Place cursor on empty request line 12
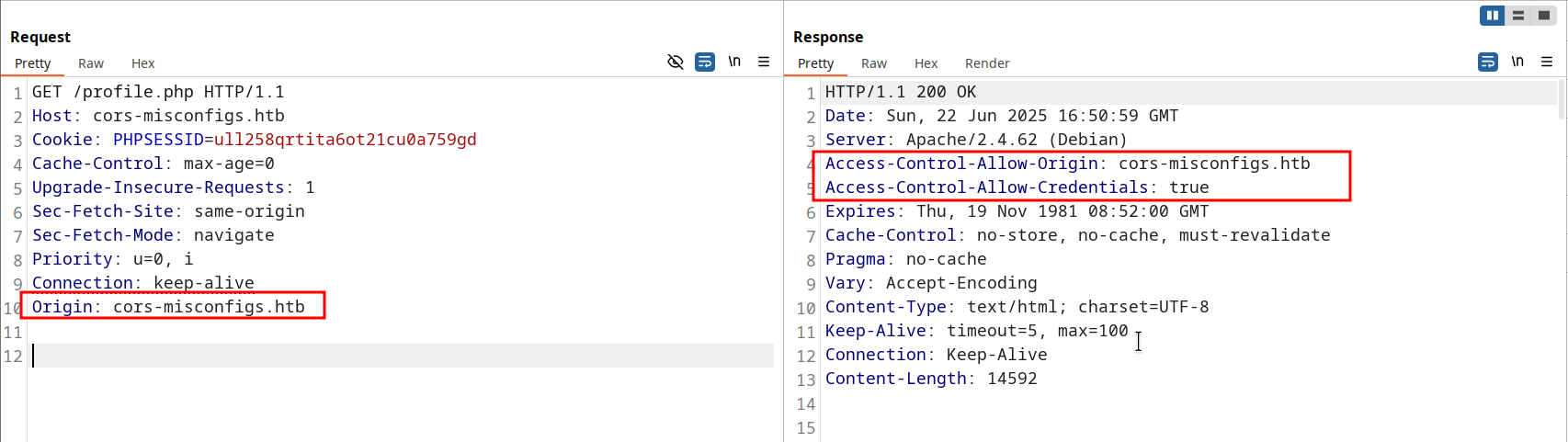The height and width of the screenshot is (442, 1568). point(403,356)
